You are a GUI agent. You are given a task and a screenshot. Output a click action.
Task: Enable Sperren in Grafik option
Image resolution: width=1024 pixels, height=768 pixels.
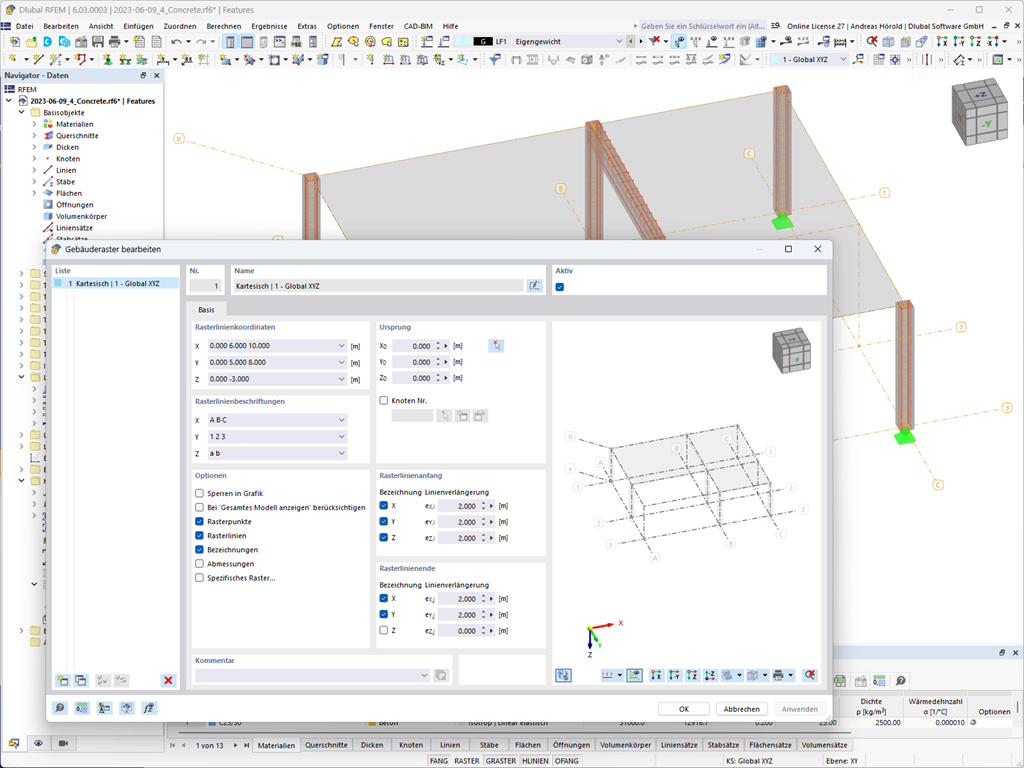click(x=199, y=493)
